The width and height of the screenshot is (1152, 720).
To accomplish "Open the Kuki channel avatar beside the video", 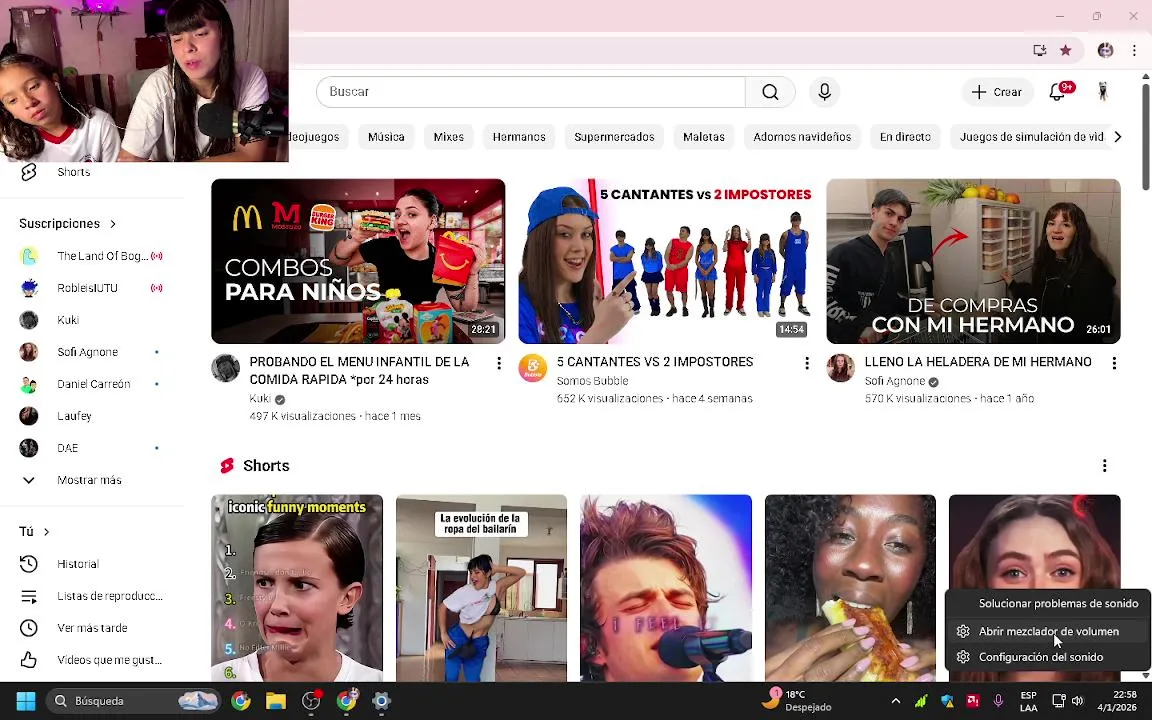I will click(226, 368).
